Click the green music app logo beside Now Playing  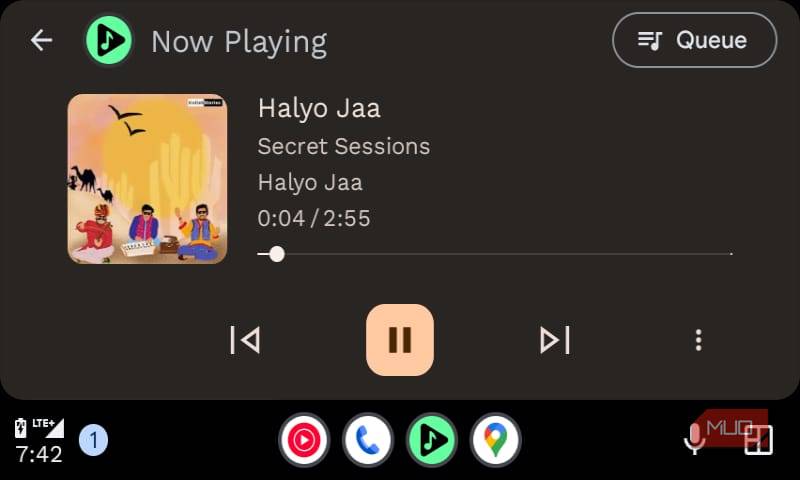pos(109,40)
